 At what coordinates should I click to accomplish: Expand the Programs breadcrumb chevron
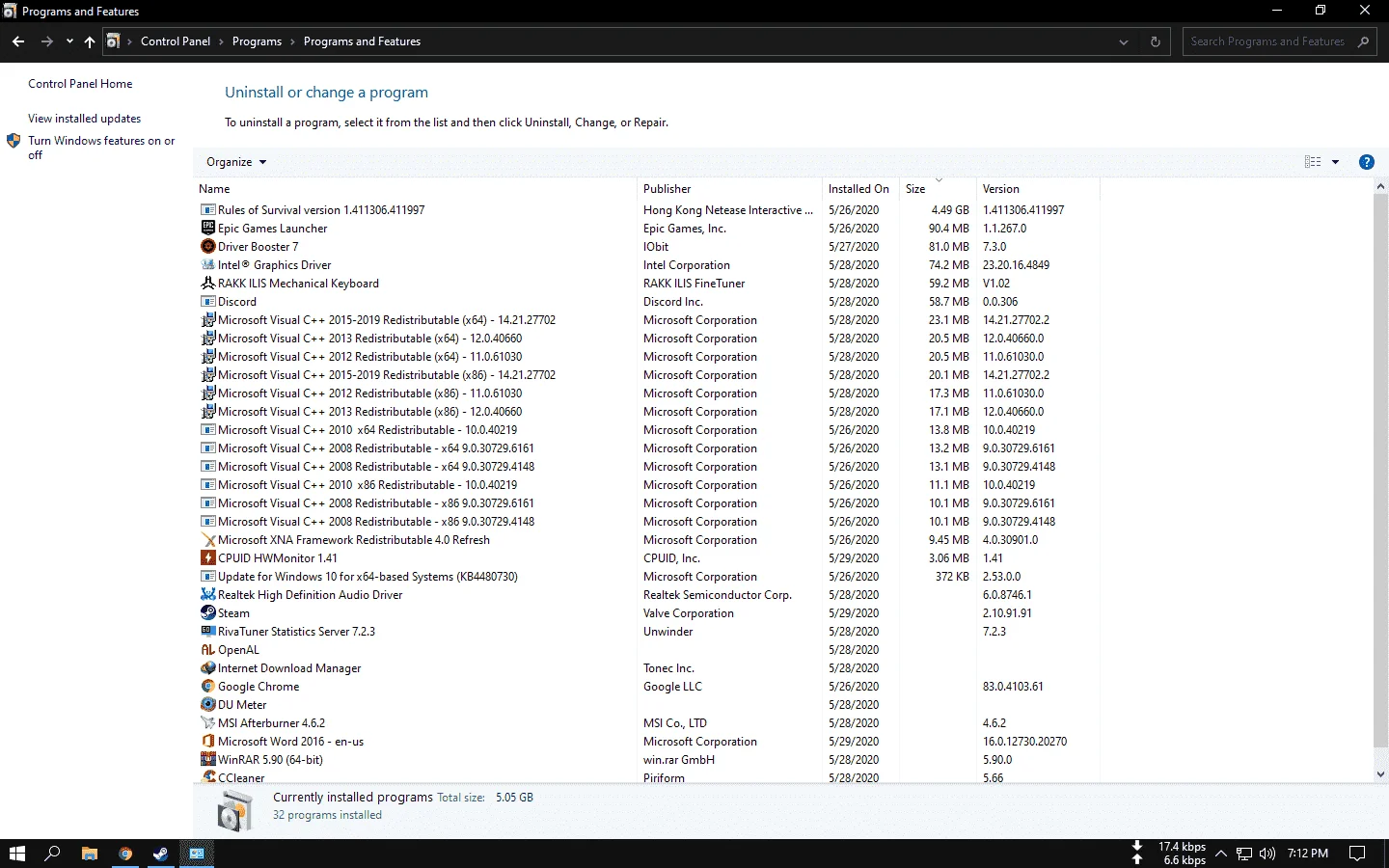click(292, 41)
